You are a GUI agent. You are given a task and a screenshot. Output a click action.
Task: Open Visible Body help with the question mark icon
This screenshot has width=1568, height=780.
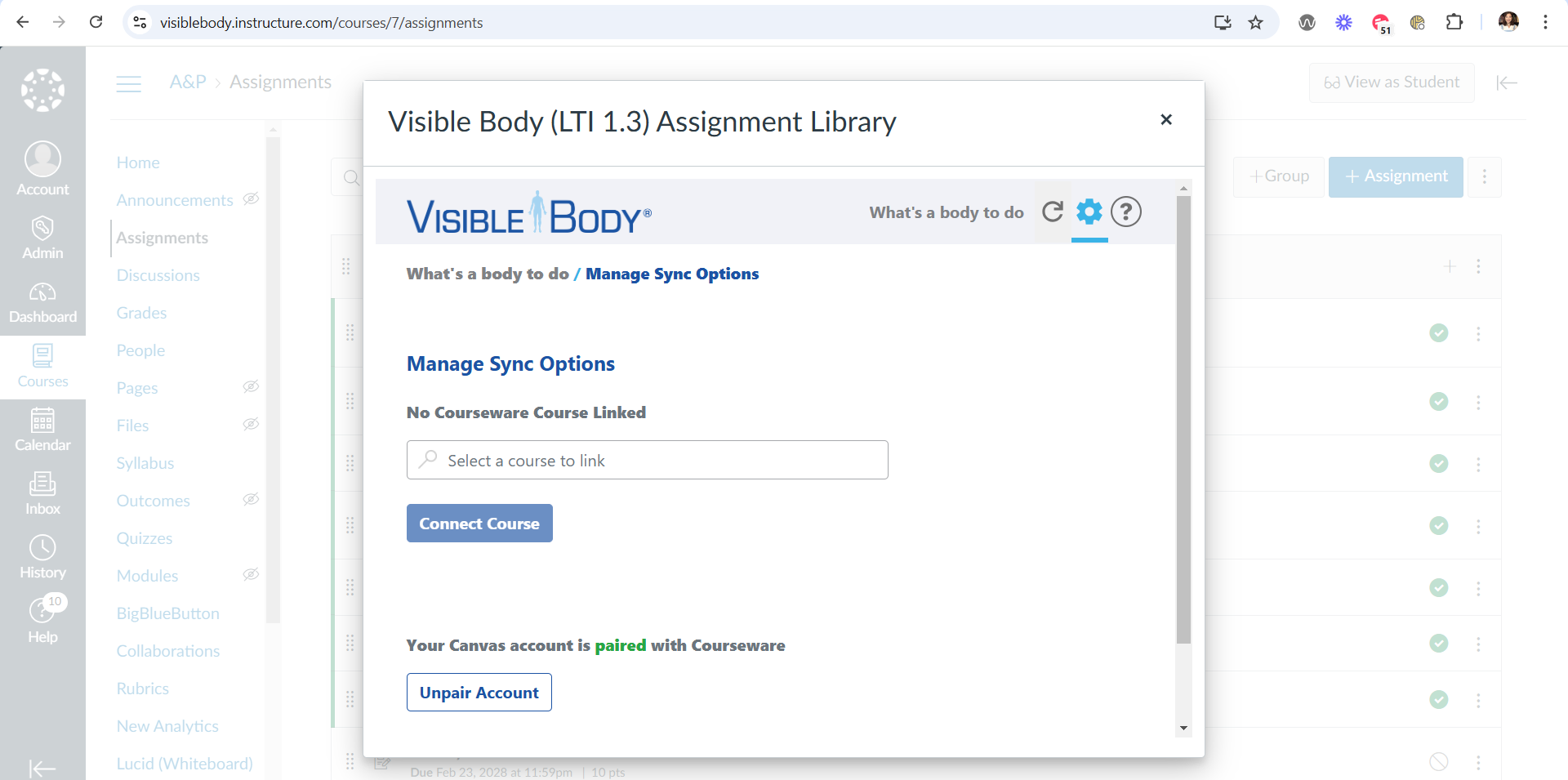(x=1126, y=212)
